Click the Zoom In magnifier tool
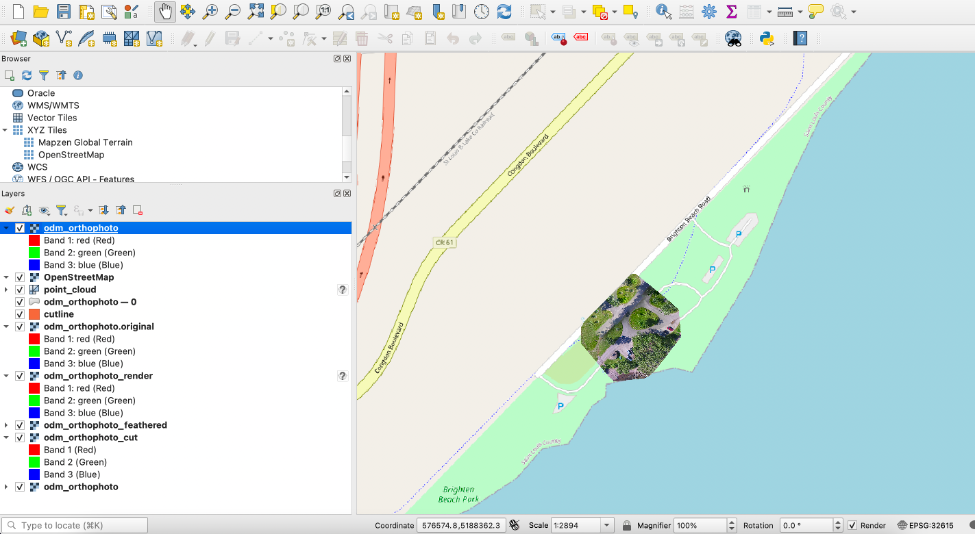This screenshot has width=977, height=535. pos(210,12)
